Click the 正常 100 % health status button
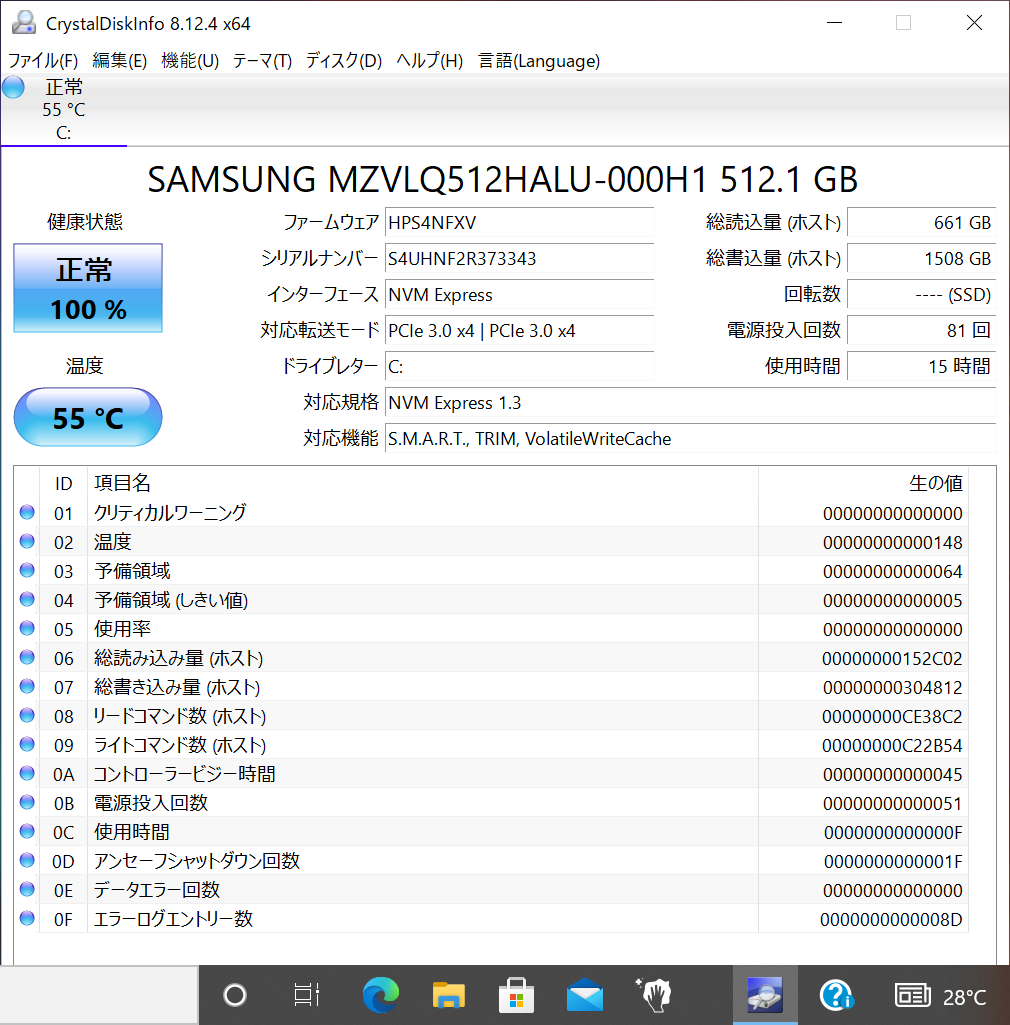This screenshot has height=1025, width=1010. 88,288
